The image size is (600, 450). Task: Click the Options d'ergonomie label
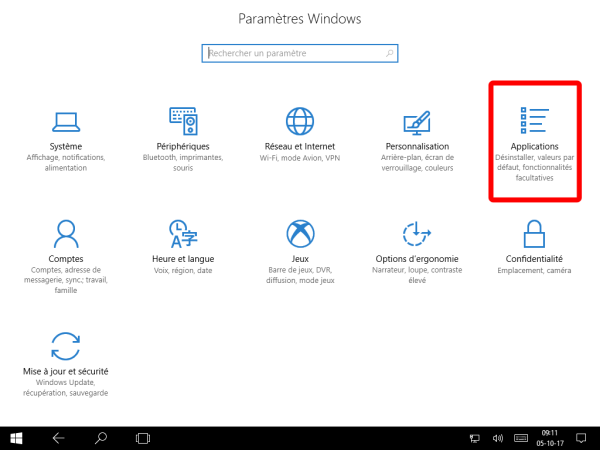pyautogui.click(x=417, y=259)
